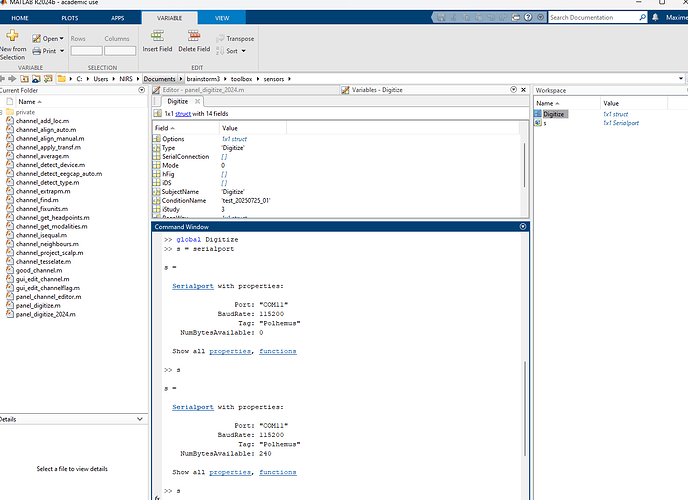Click the toolbox path segment
This screenshot has height=500, width=688.
(241, 79)
